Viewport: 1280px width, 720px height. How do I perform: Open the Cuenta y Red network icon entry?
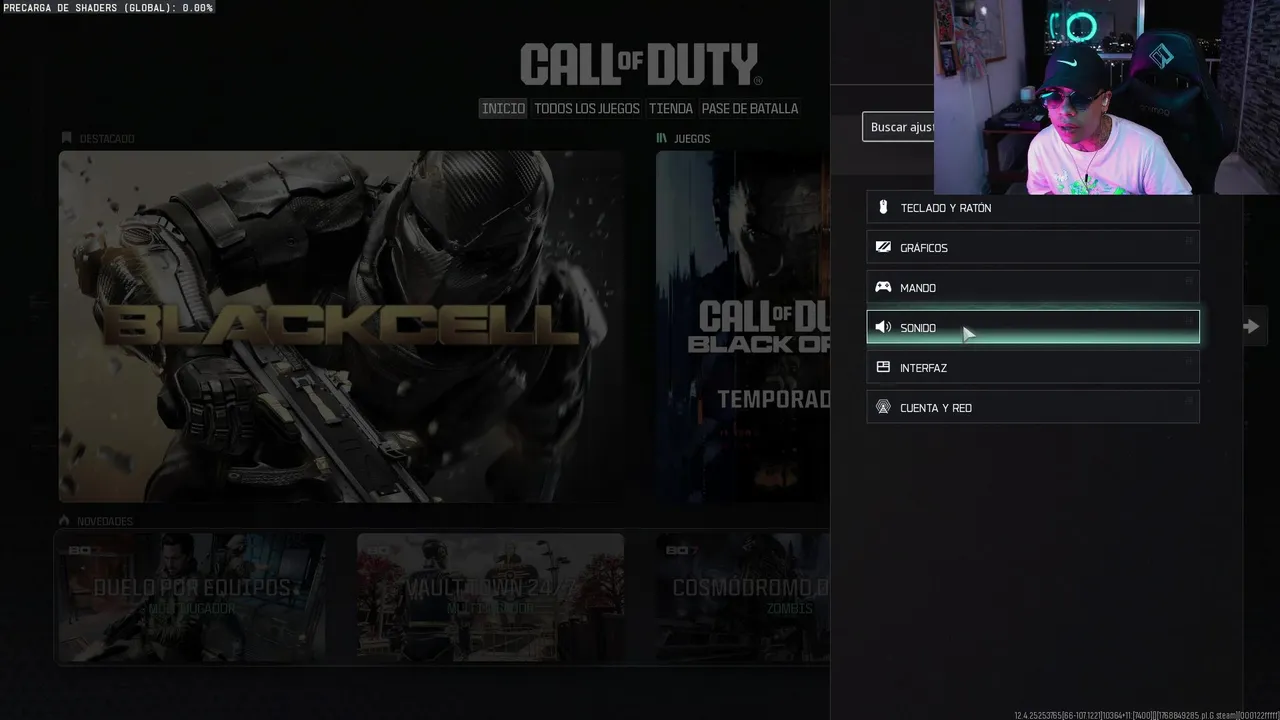[x=1033, y=407]
